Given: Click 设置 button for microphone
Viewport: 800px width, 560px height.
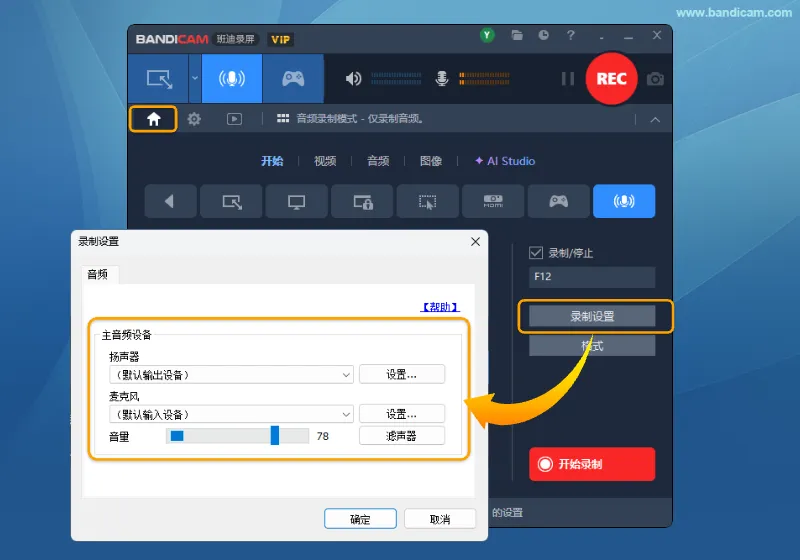Looking at the screenshot, I should click(x=402, y=414).
